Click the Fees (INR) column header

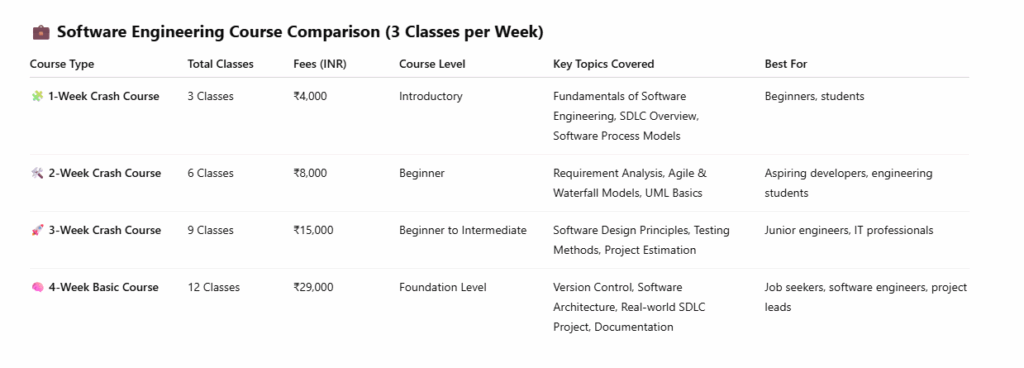click(x=320, y=64)
